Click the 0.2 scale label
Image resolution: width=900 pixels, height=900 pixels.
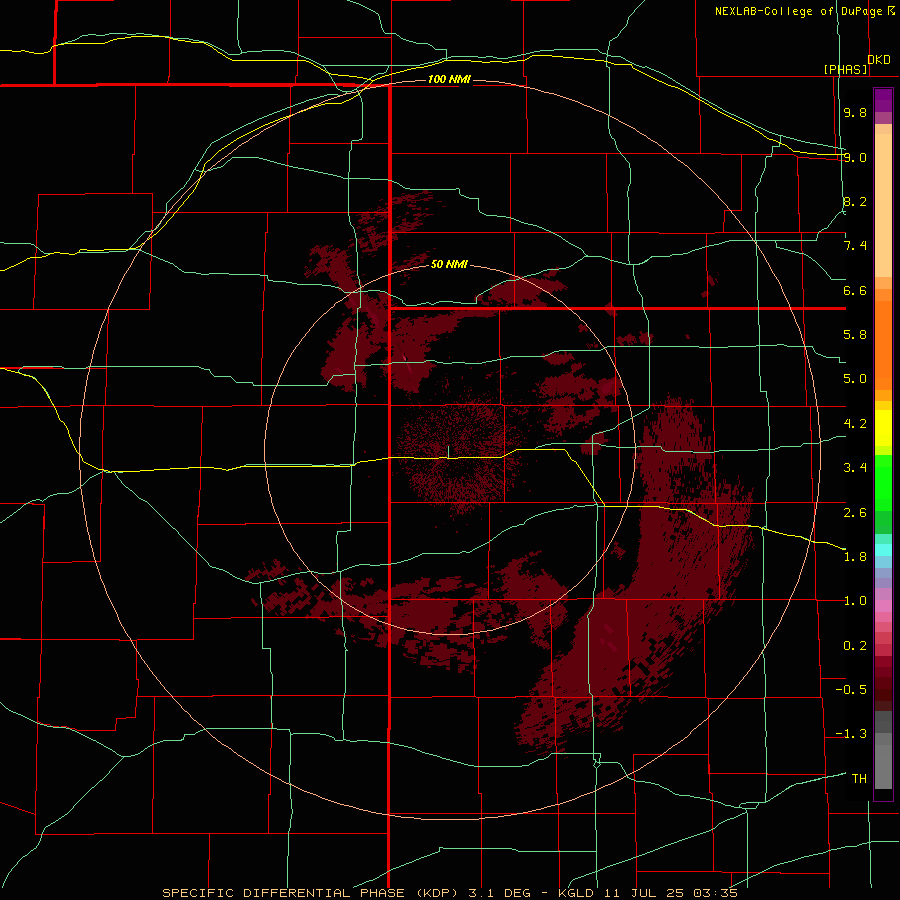tap(855, 646)
